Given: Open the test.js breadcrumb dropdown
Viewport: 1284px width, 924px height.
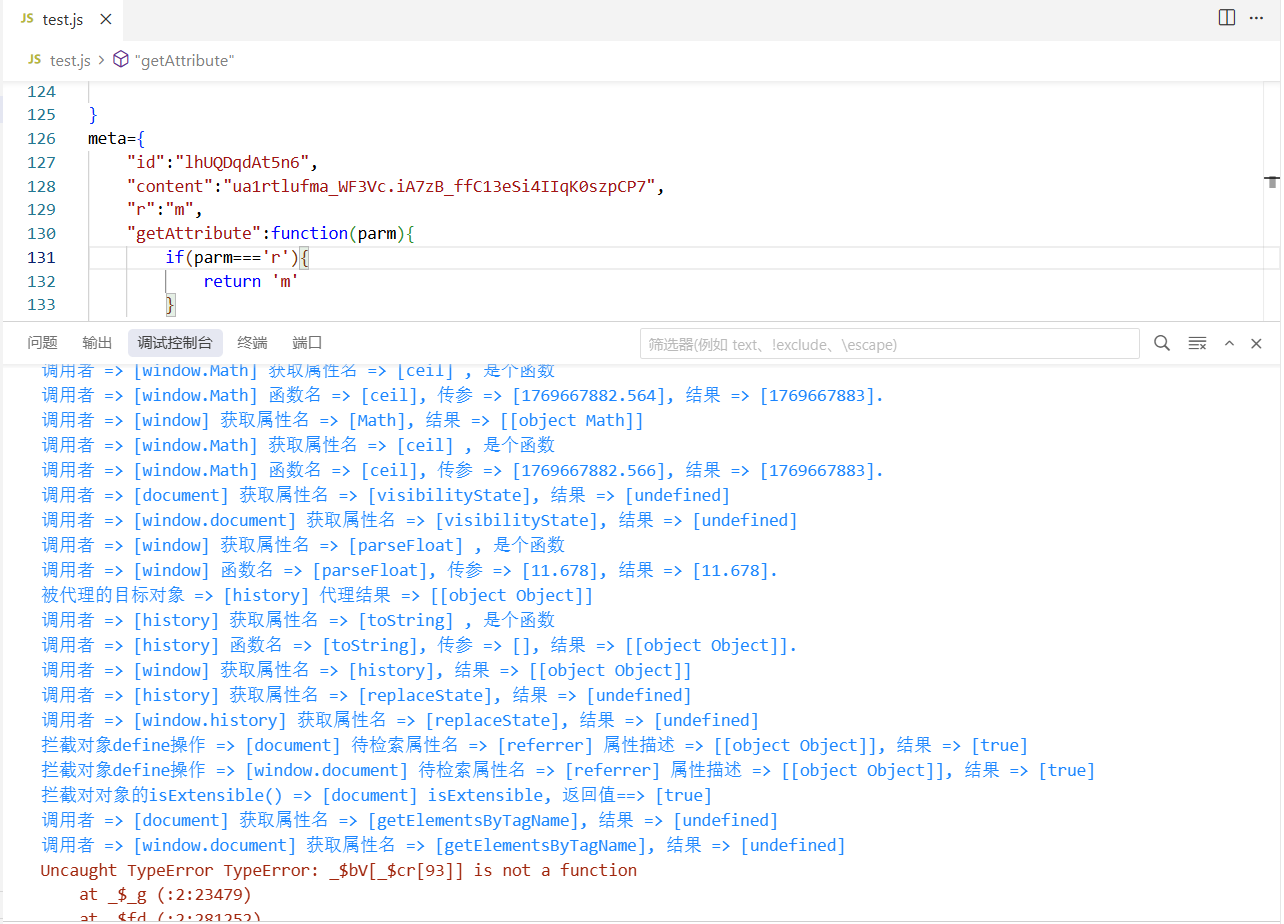Looking at the screenshot, I should [70, 60].
